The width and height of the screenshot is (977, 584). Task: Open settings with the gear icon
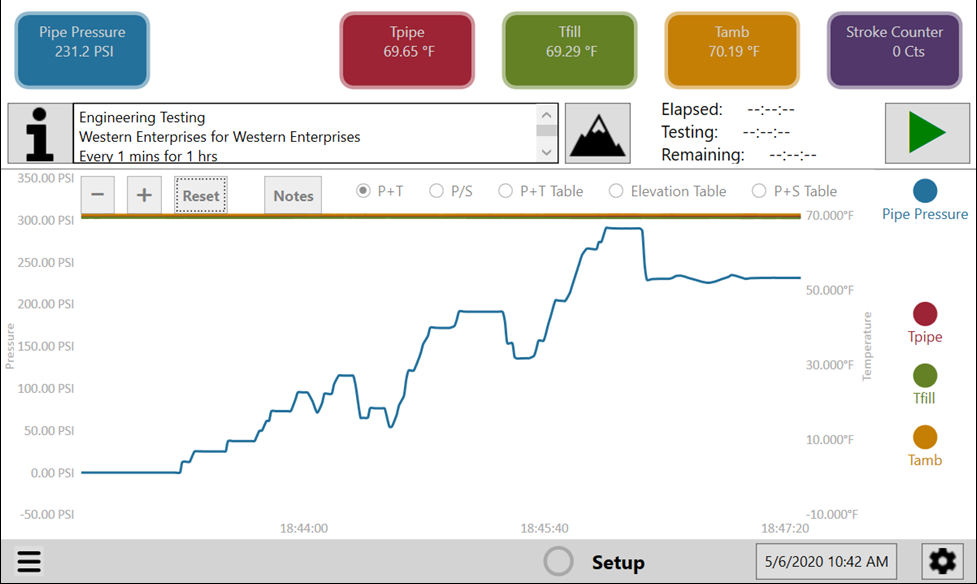(941, 562)
